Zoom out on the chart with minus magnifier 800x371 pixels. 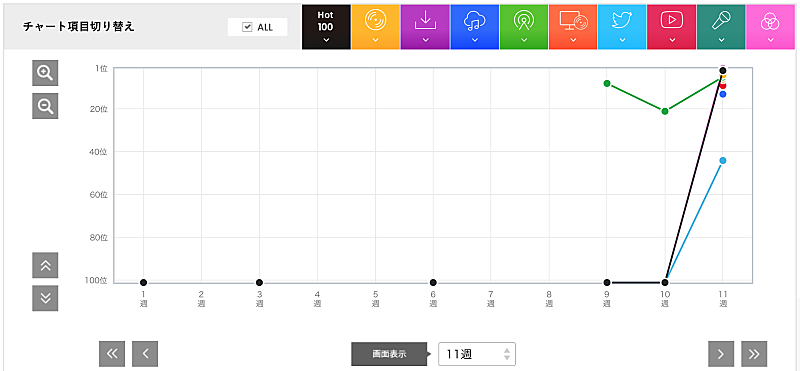click(x=45, y=106)
